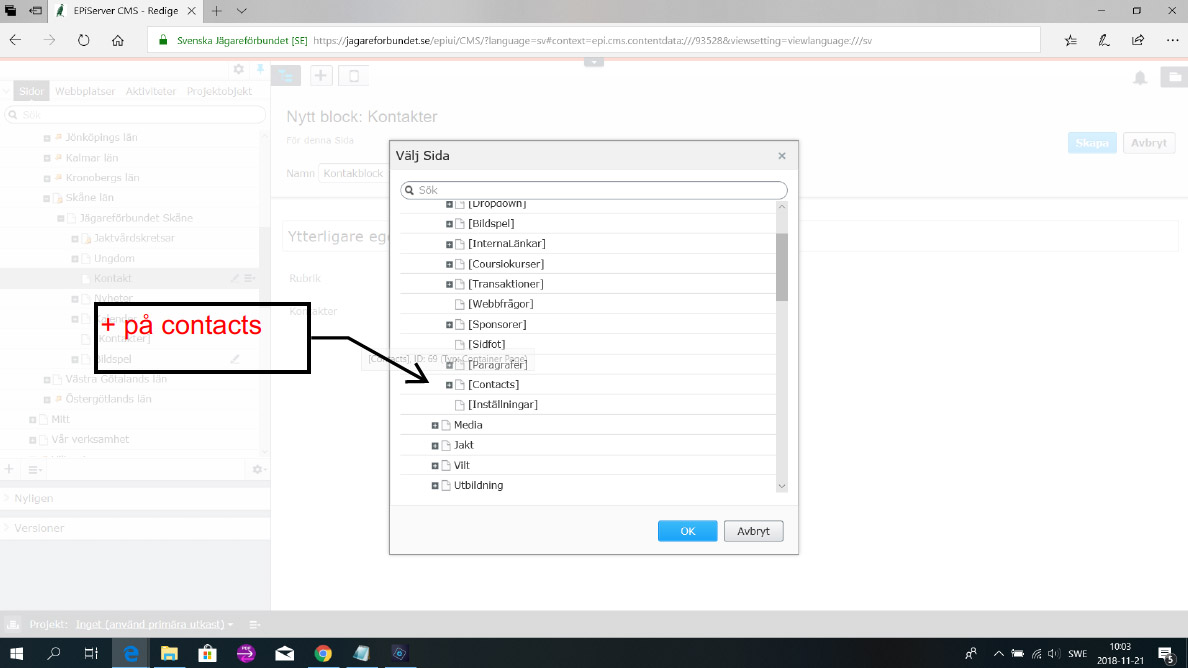The width and height of the screenshot is (1188, 668).
Task: Click the add page plus icon at tree bottom
Action: click(9, 470)
